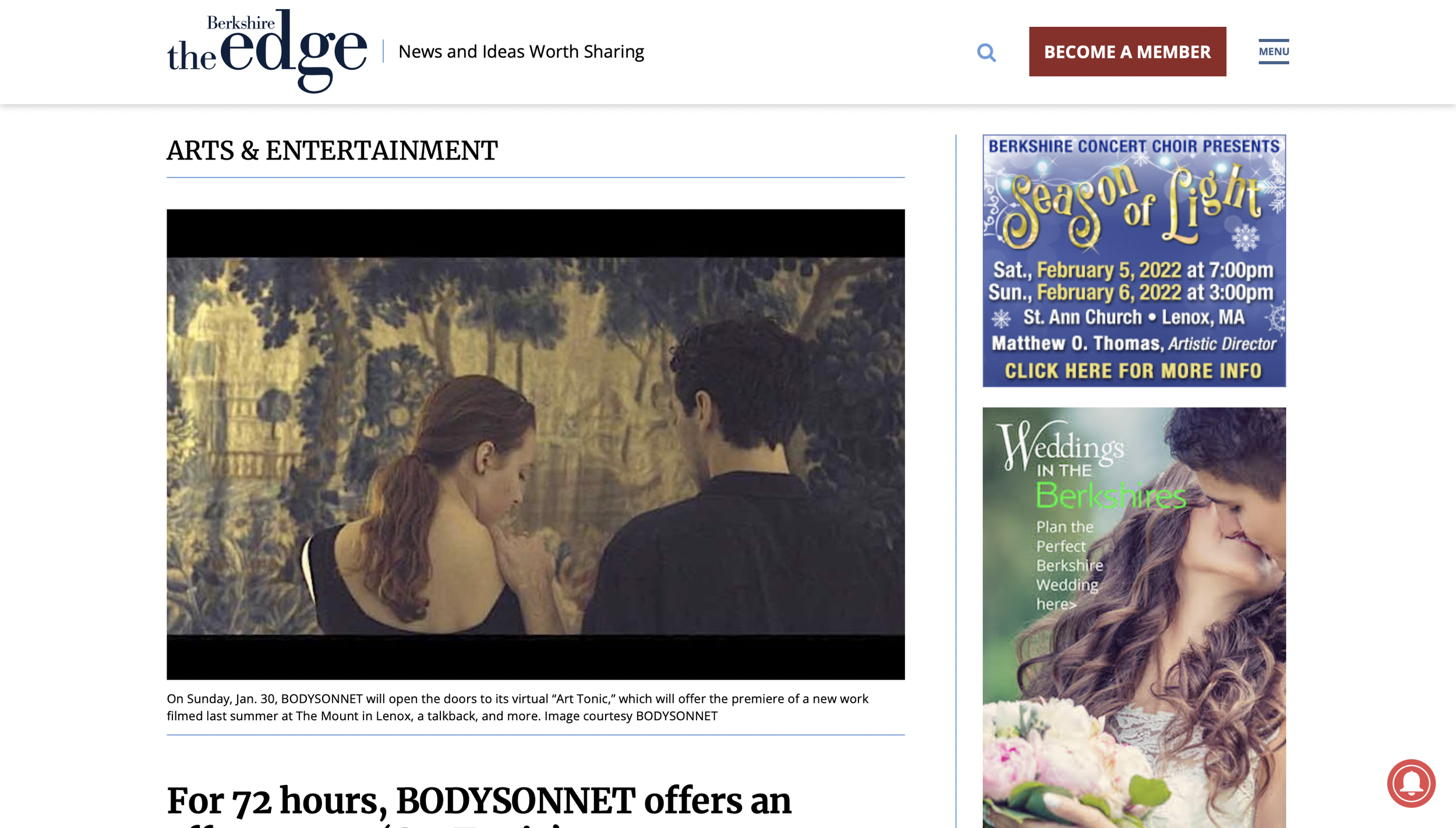Open the 'For 72 hours, BODYSONNET' headline

478,801
